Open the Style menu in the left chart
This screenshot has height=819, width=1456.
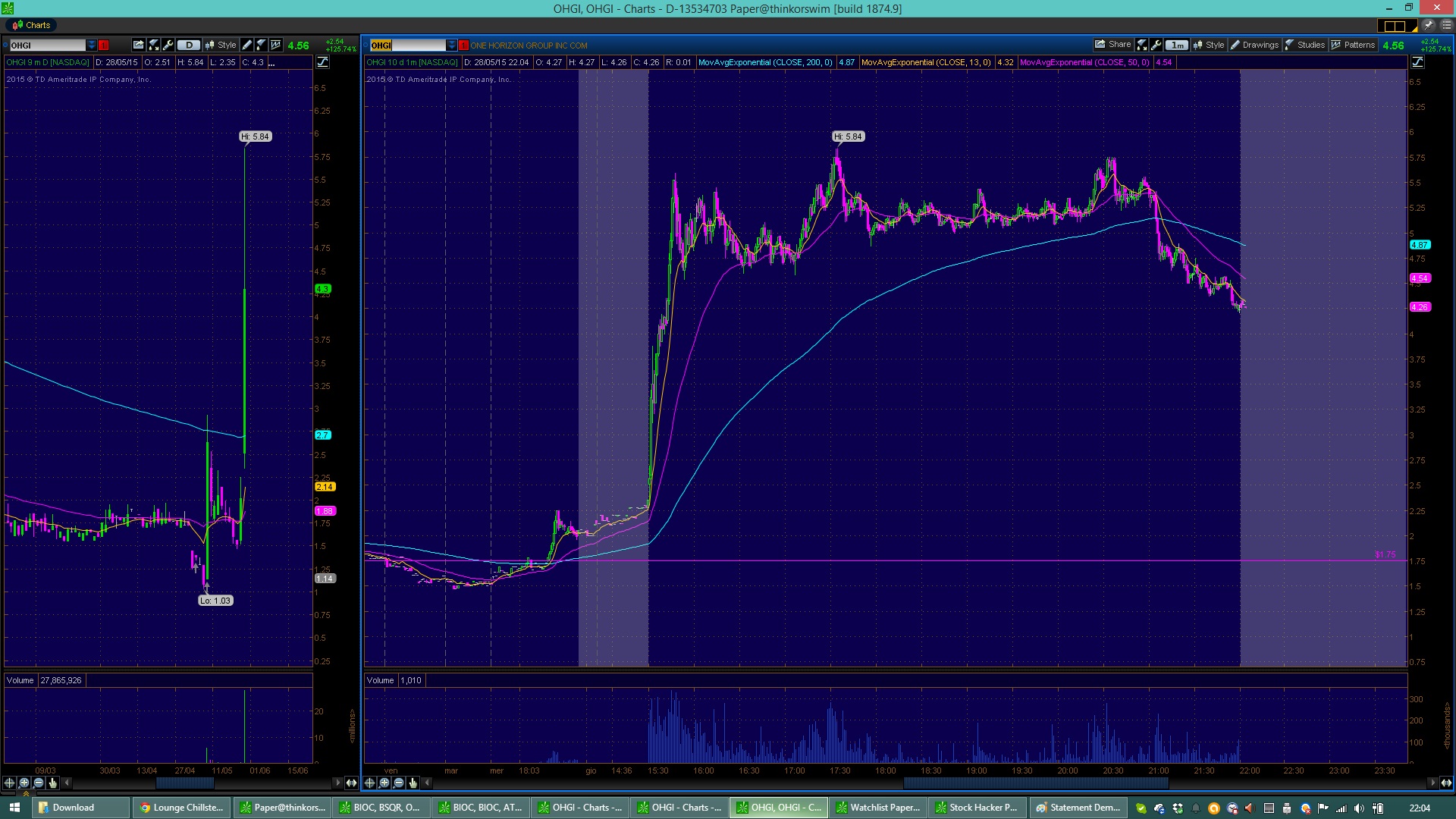point(221,45)
